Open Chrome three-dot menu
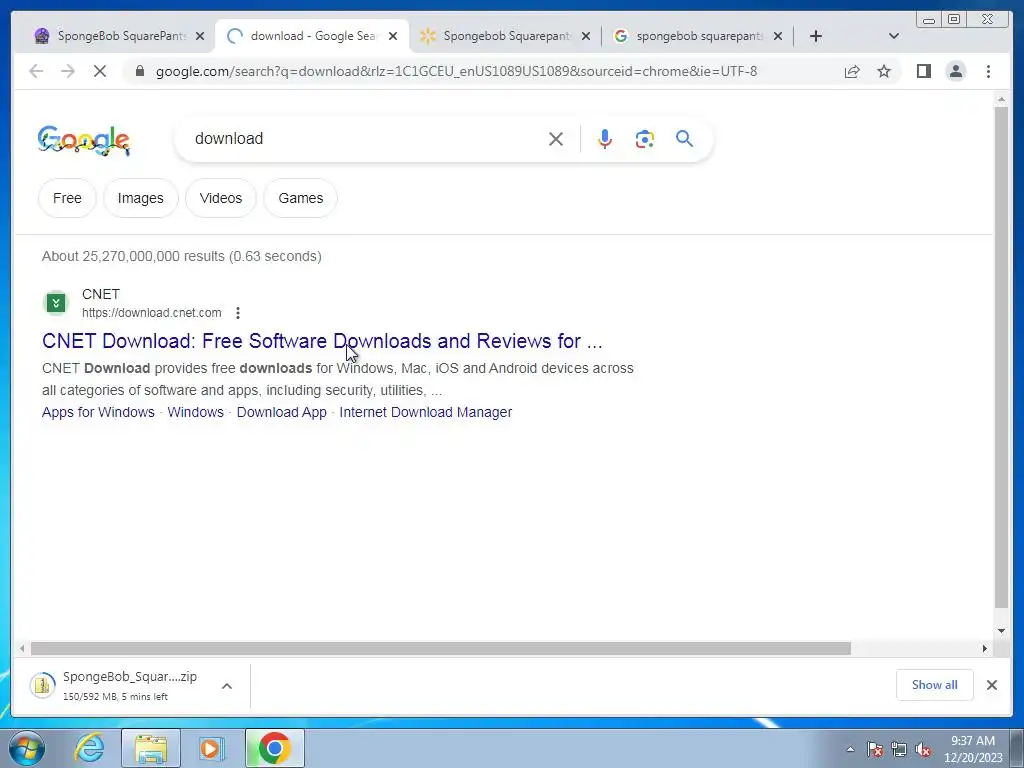 [988, 71]
